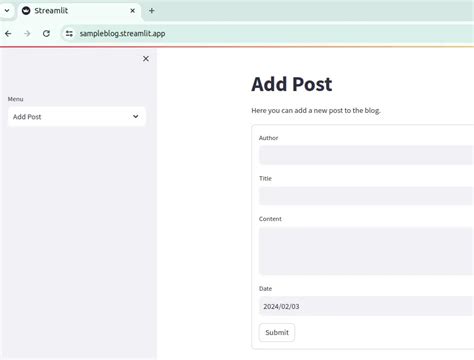Close the Streamlit browser tab
474x360 pixels.
(132, 11)
